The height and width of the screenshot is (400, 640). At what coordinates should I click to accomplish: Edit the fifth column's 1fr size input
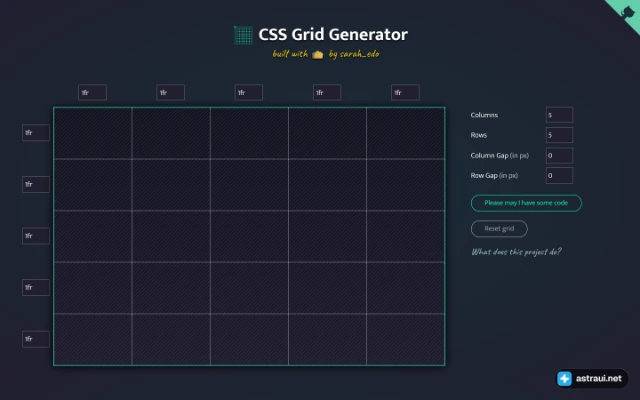click(x=405, y=93)
